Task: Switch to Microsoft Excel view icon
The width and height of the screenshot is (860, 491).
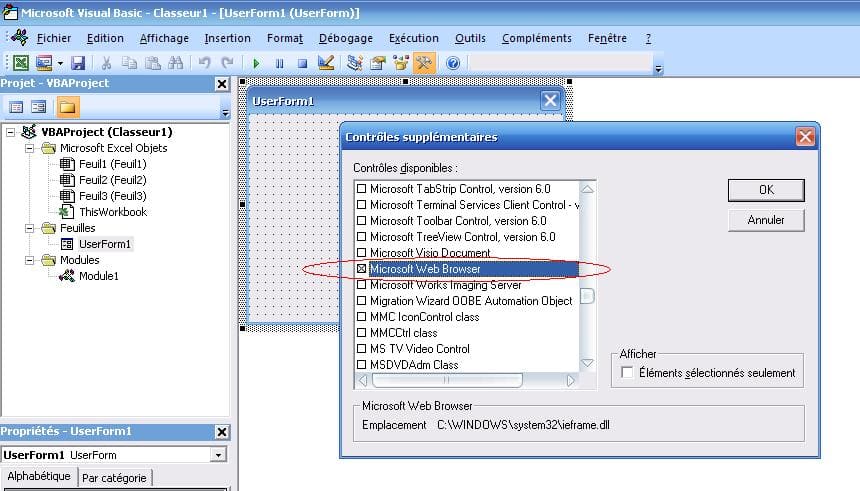Action: 21,63
